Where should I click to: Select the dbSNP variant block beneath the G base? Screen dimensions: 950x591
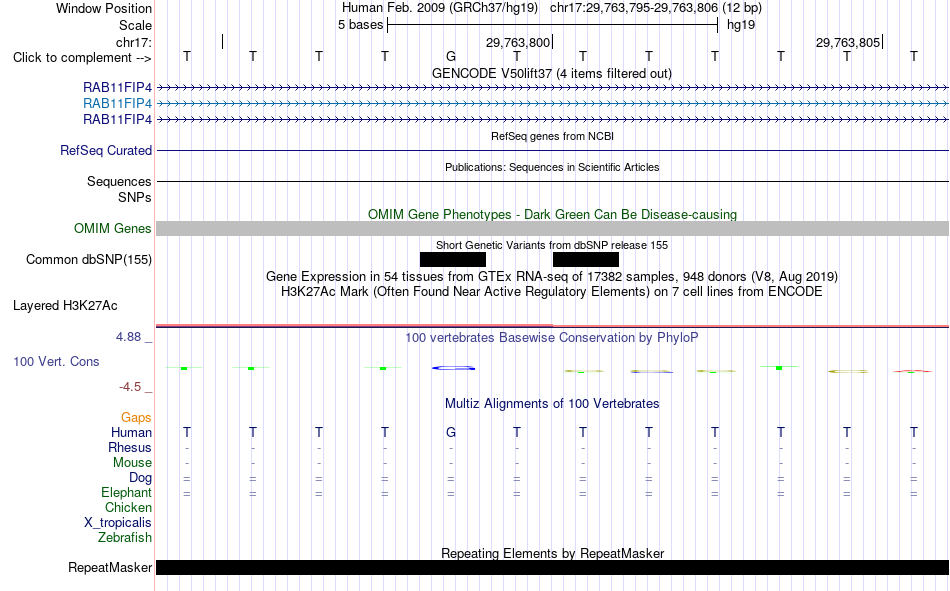tap(453, 259)
